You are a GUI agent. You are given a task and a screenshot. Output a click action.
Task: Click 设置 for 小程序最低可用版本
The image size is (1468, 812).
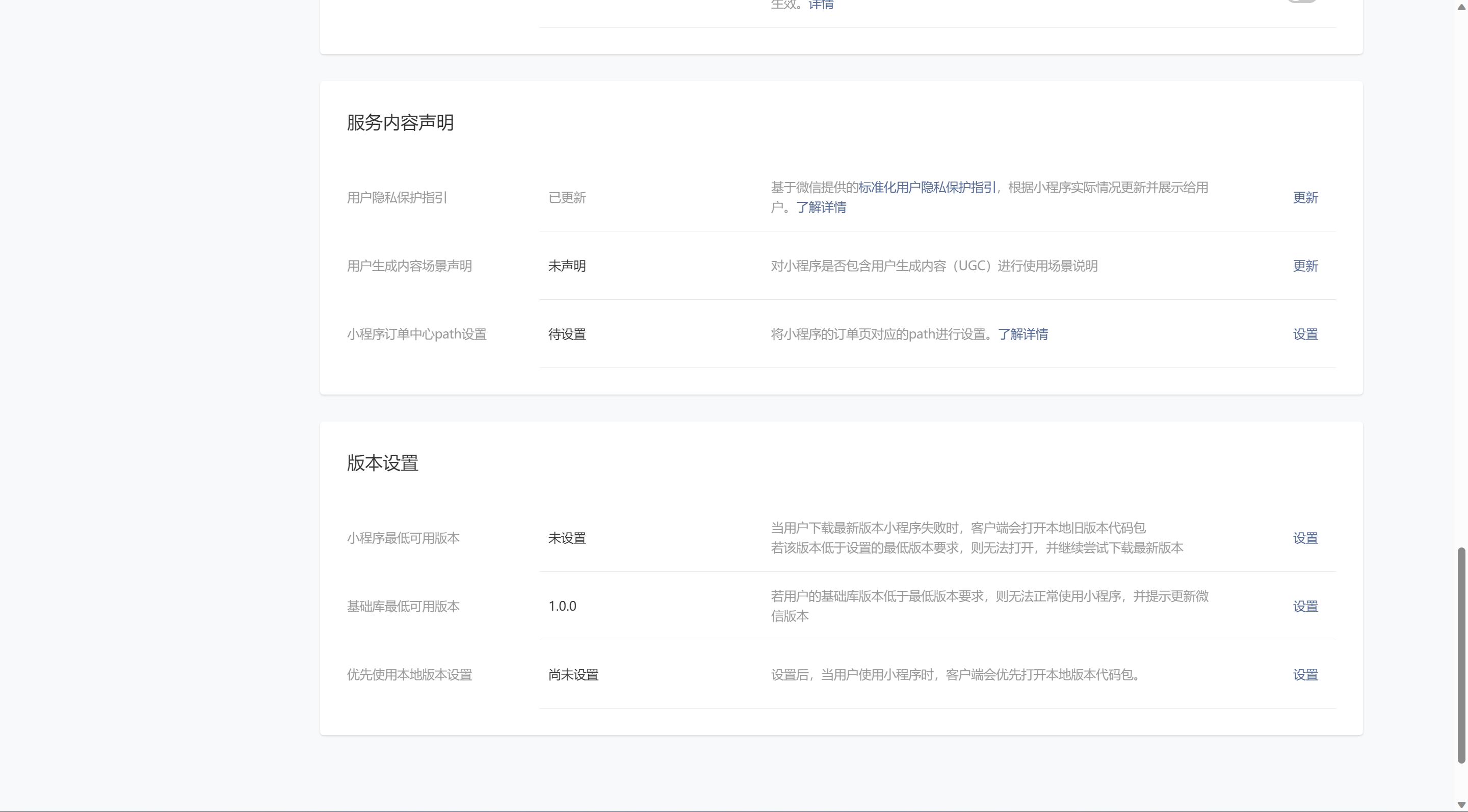pyautogui.click(x=1305, y=538)
